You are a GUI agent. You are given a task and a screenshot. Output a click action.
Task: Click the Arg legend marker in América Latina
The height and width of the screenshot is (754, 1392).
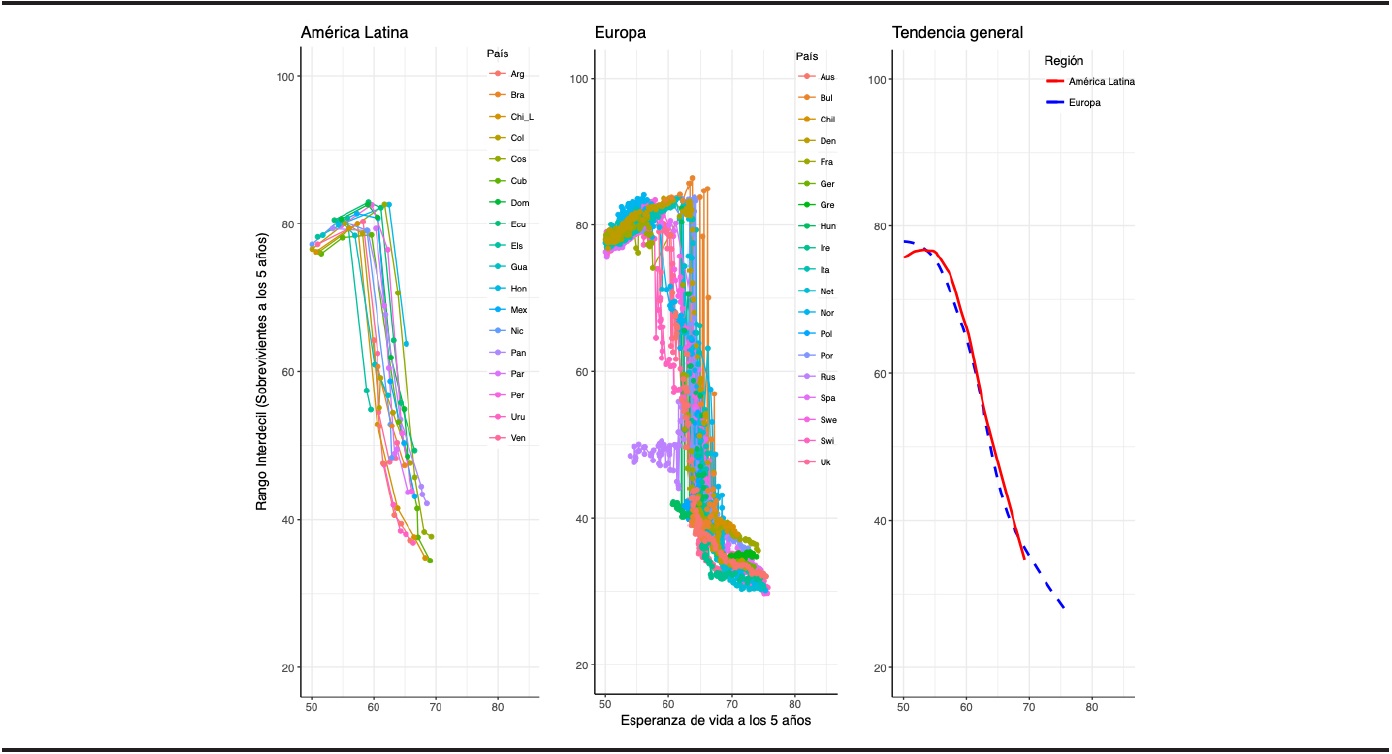click(x=496, y=74)
